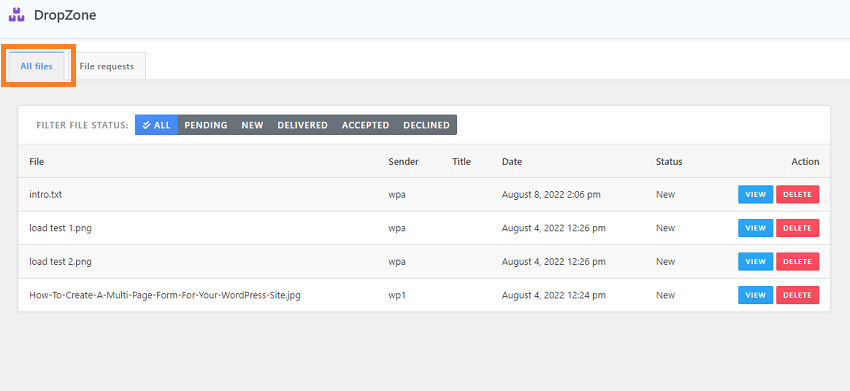The height and width of the screenshot is (391, 850).
Task: Filter files by Declined status
Action: click(x=426, y=125)
